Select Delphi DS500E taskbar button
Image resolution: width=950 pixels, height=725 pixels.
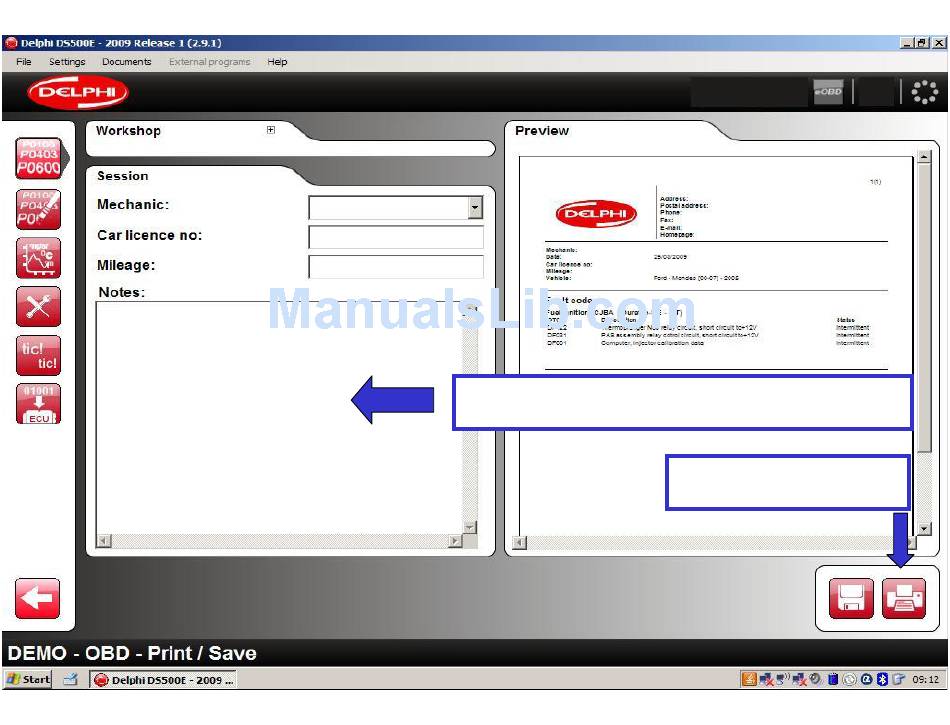(x=163, y=680)
